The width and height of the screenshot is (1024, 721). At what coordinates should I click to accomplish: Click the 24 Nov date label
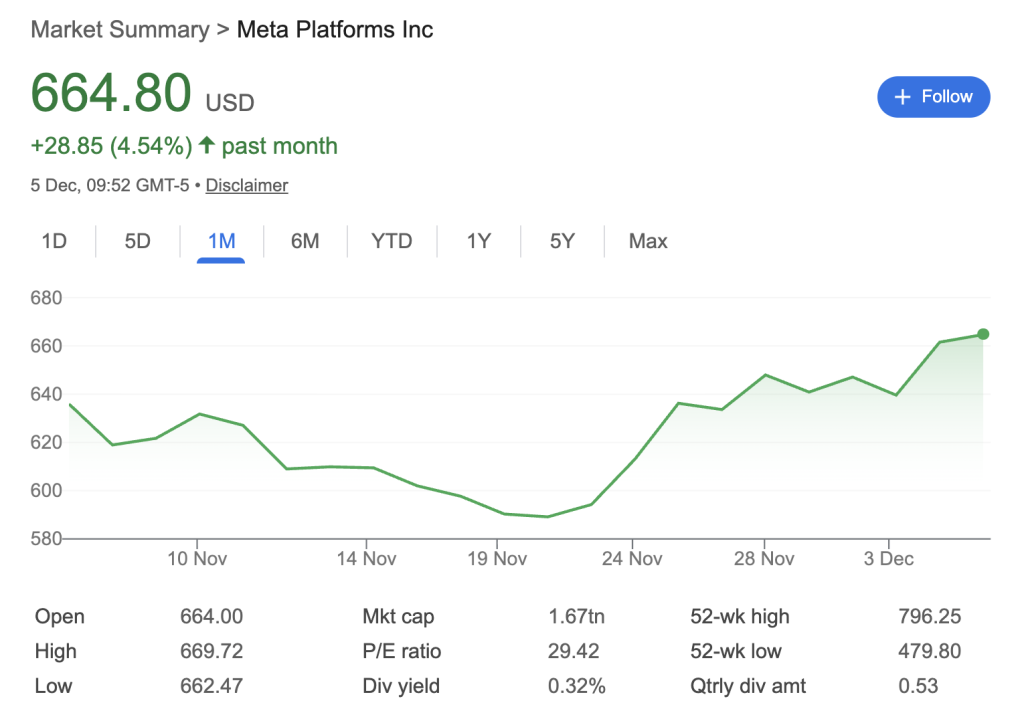tap(632, 558)
